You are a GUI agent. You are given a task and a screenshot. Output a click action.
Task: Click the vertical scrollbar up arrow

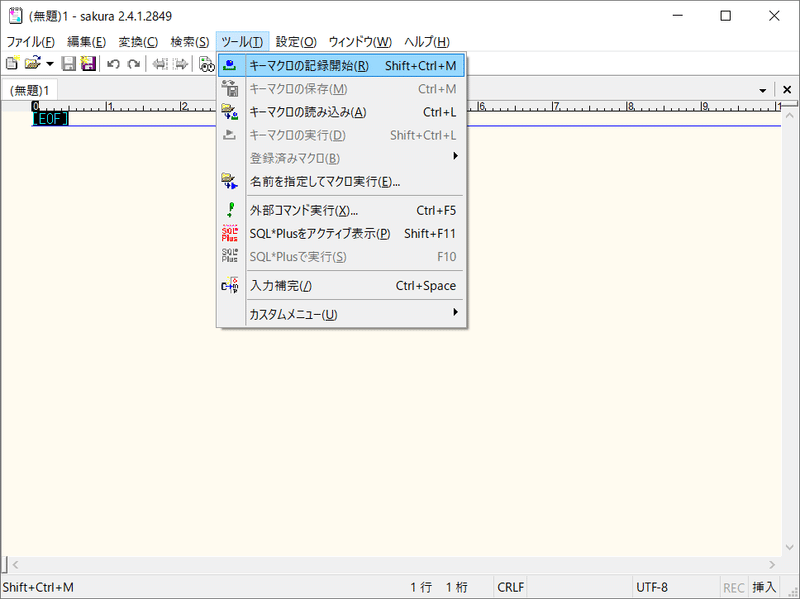pos(789,116)
